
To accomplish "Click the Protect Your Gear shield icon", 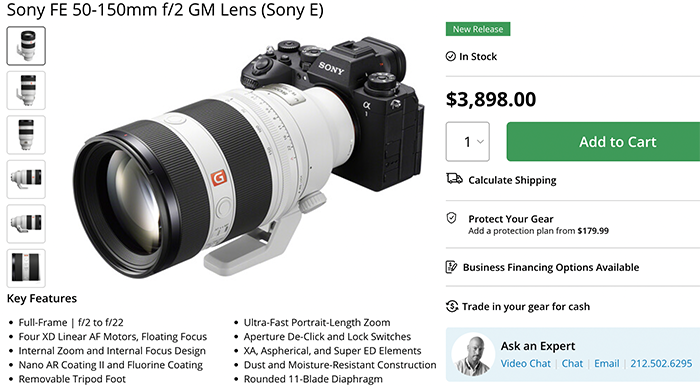I will [x=451, y=218].
